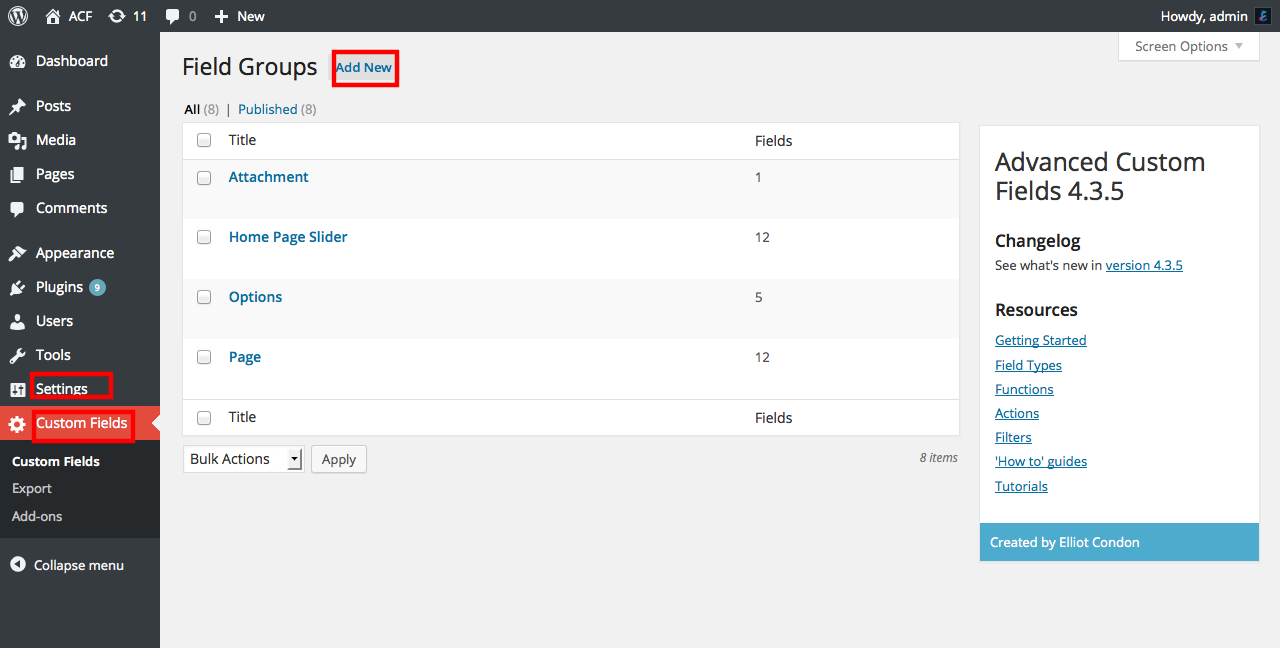
Task: Click the Add New field group button
Action: (364, 68)
